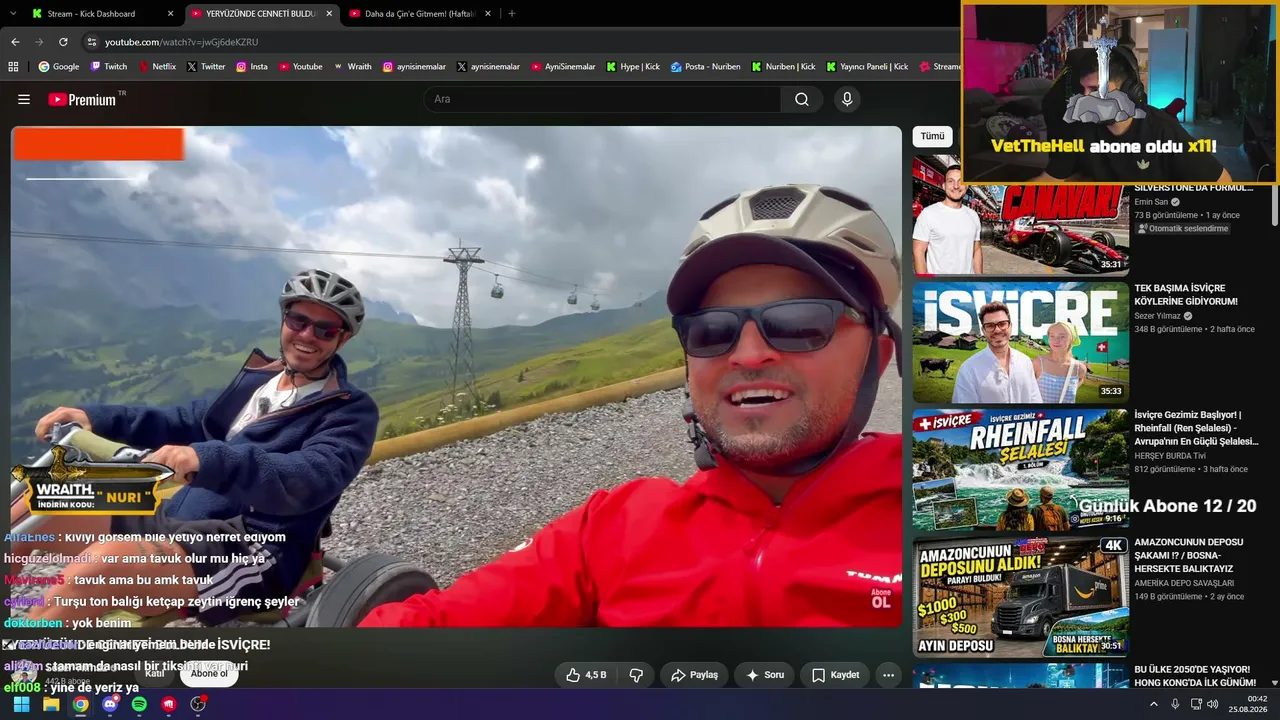Dislike the video with thumbs-down button
1280x720 pixels.
636,675
